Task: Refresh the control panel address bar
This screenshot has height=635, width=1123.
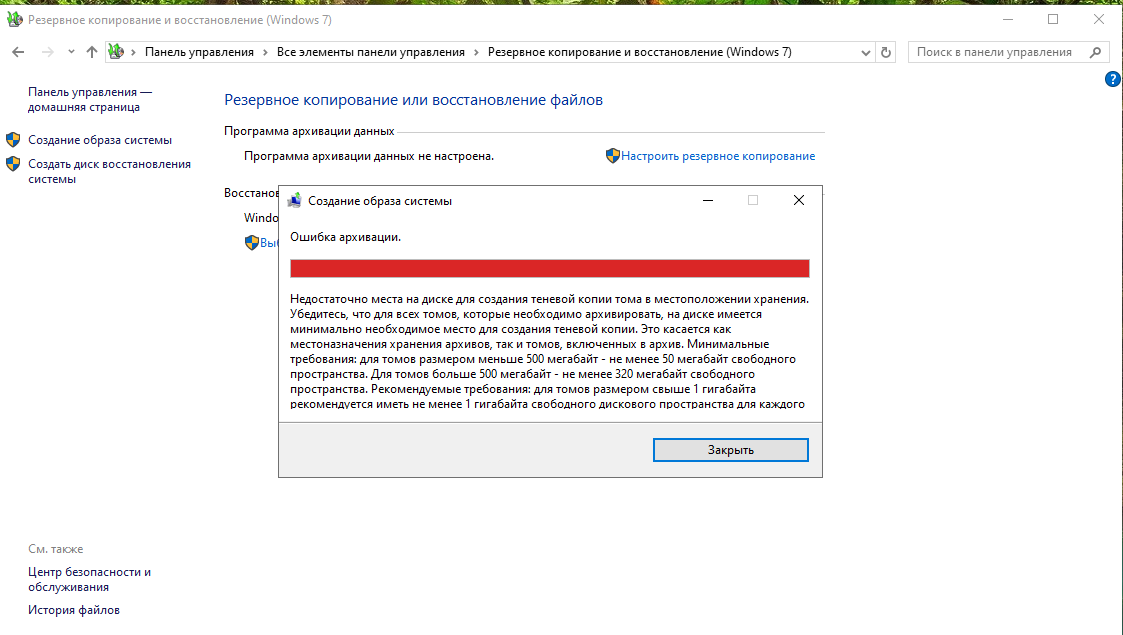Action: [886, 52]
